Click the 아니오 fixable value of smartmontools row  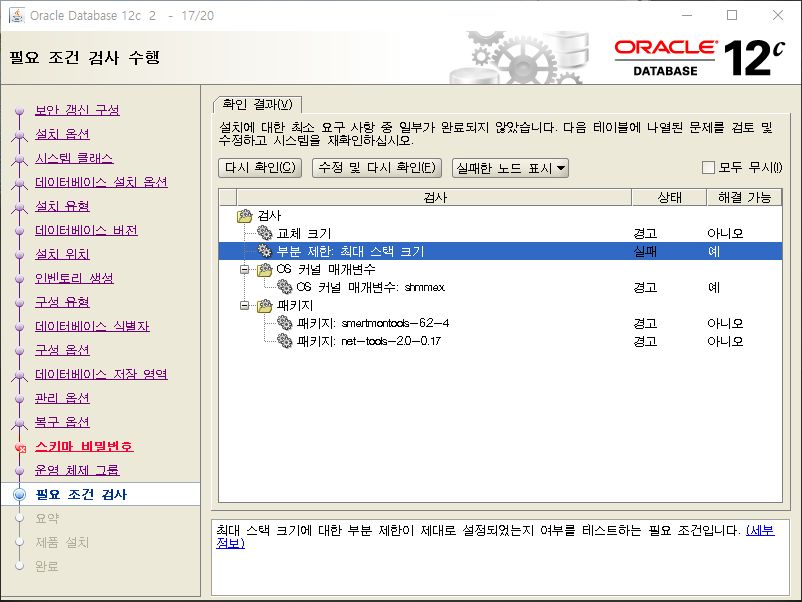[x=725, y=323]
